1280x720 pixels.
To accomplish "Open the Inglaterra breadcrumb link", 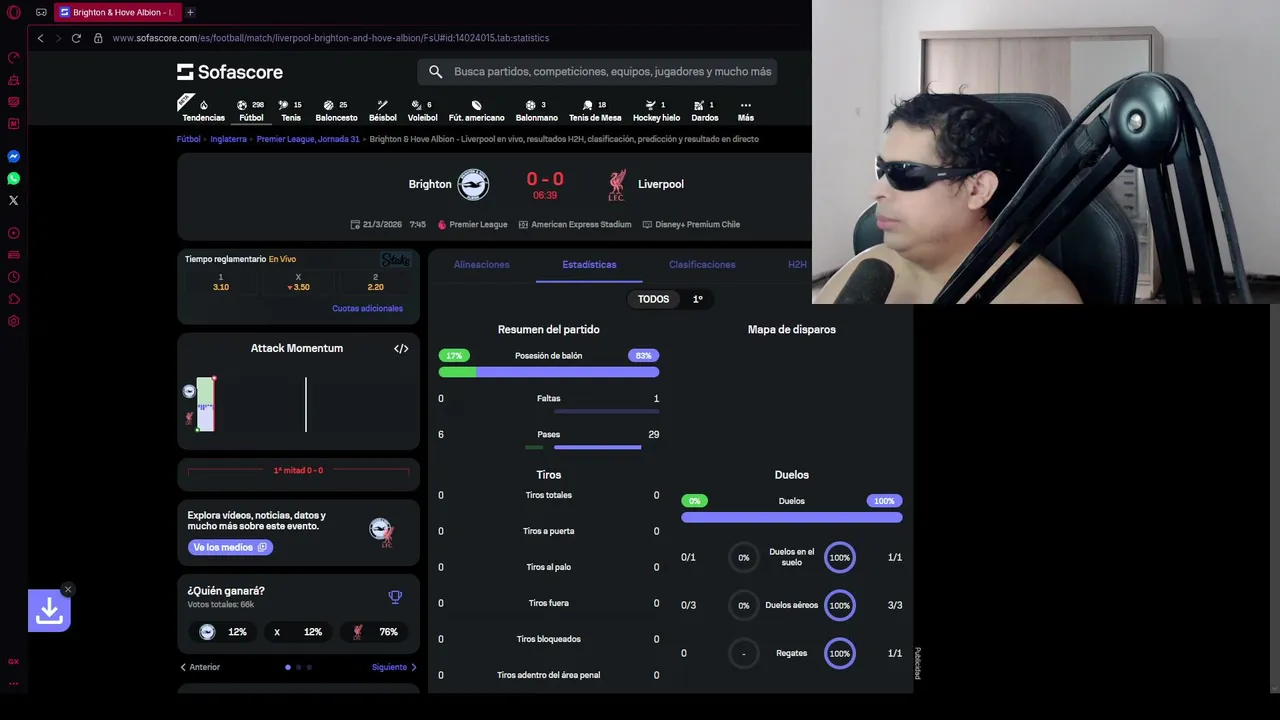I will (228, 139).
